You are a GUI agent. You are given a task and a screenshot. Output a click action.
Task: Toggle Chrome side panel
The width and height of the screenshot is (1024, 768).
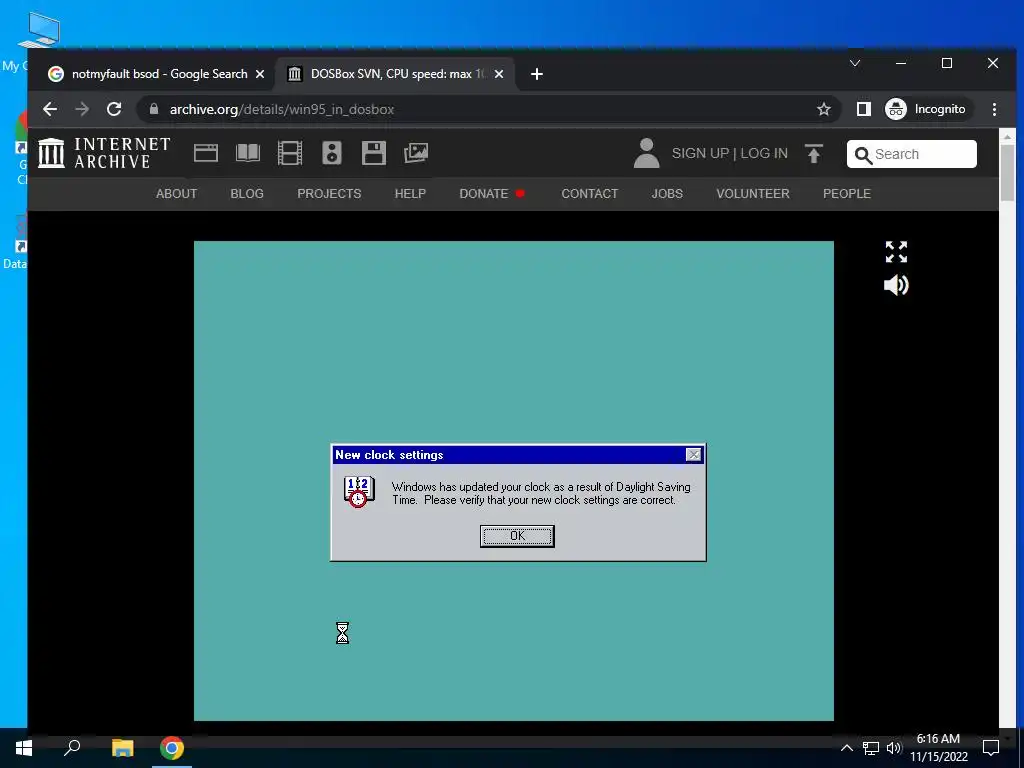(863, 109)
